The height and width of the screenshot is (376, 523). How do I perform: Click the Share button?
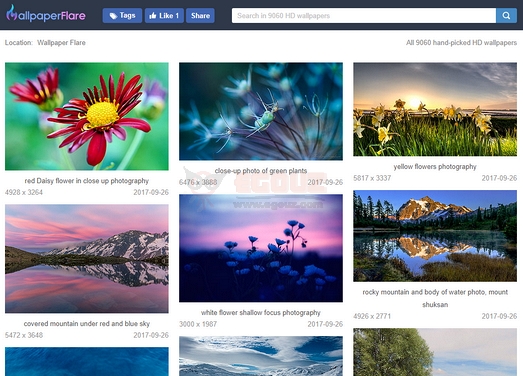pos(200,16)
